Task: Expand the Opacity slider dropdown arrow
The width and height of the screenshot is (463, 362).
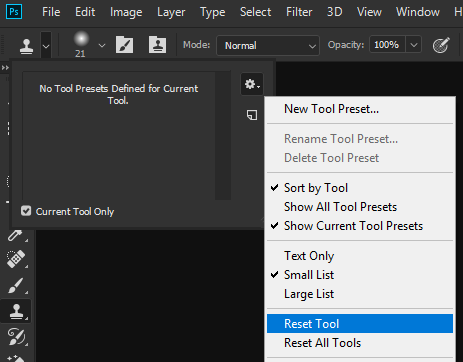Action: tap(414, 45)
